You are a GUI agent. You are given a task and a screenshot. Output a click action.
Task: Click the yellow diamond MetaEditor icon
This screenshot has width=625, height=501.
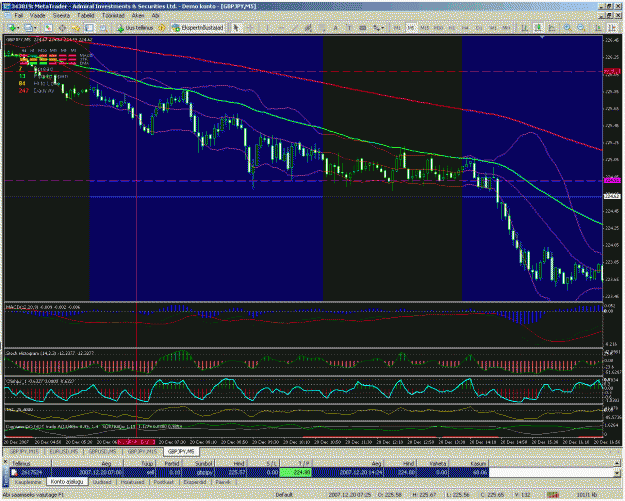[x=162, y=28]
